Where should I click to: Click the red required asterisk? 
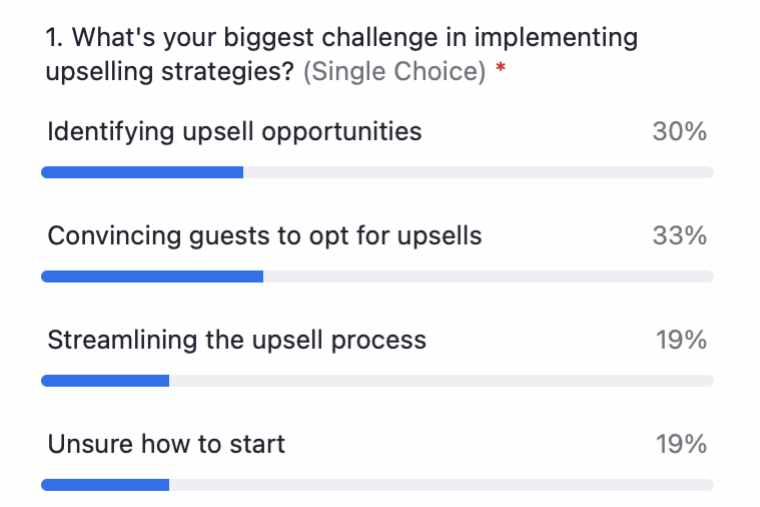(501, 67)
